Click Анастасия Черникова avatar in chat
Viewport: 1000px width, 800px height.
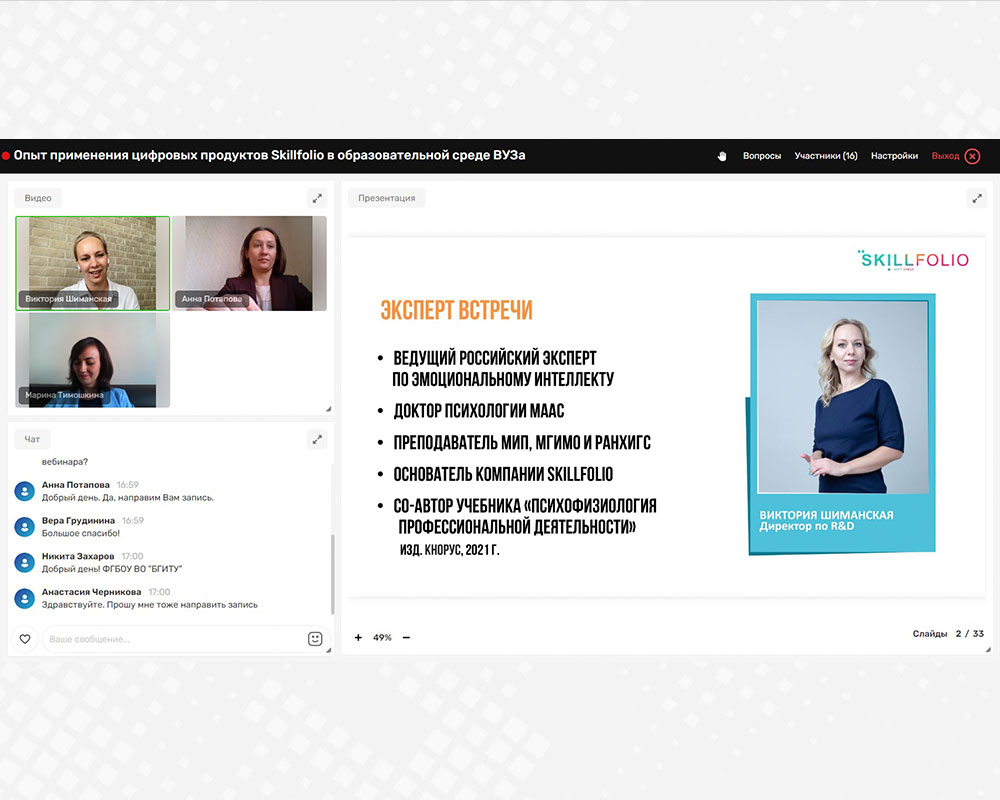24,598
